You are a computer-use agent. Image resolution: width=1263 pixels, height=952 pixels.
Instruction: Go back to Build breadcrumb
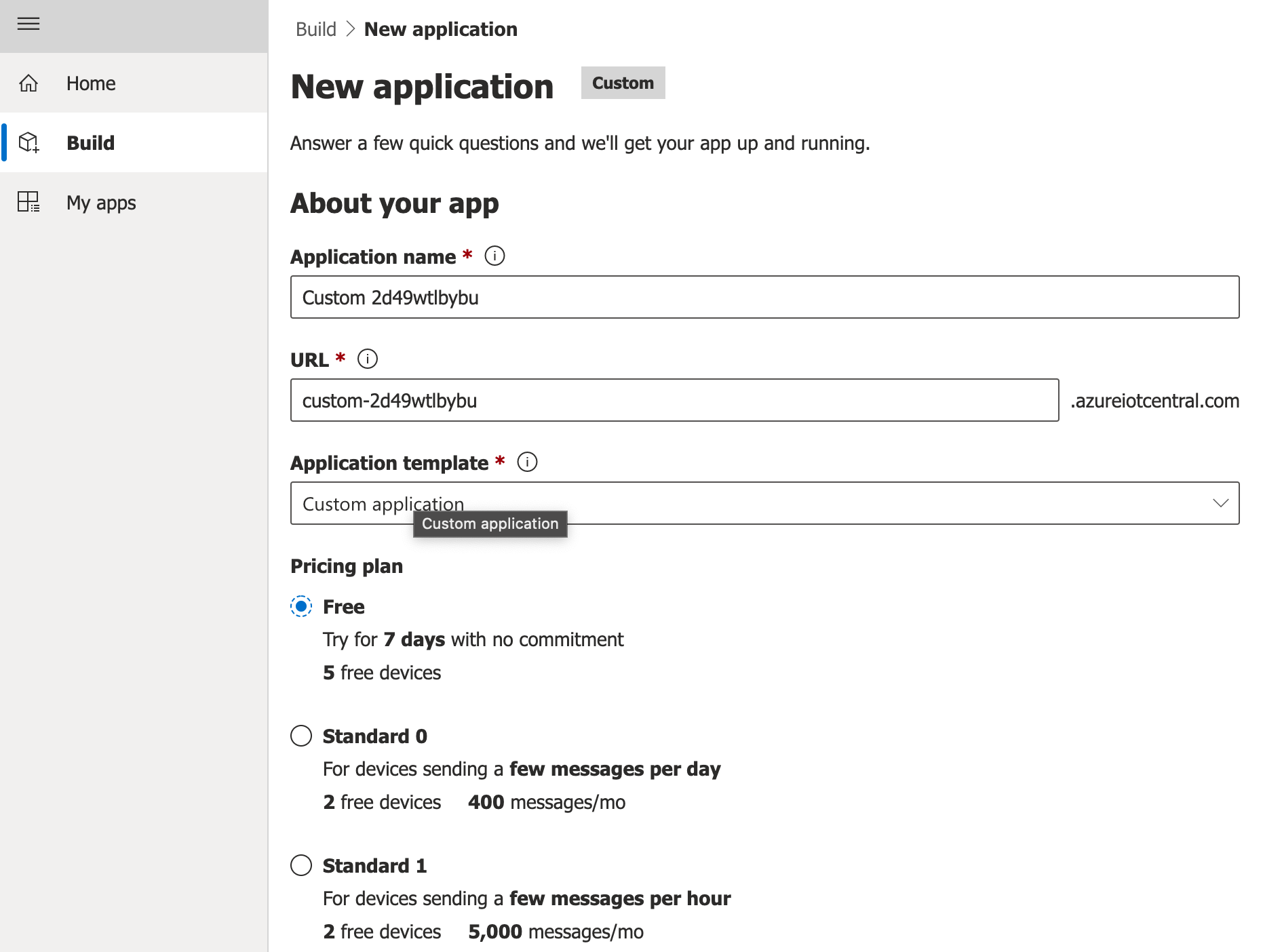pyautogui.click(x=316, y=29)
